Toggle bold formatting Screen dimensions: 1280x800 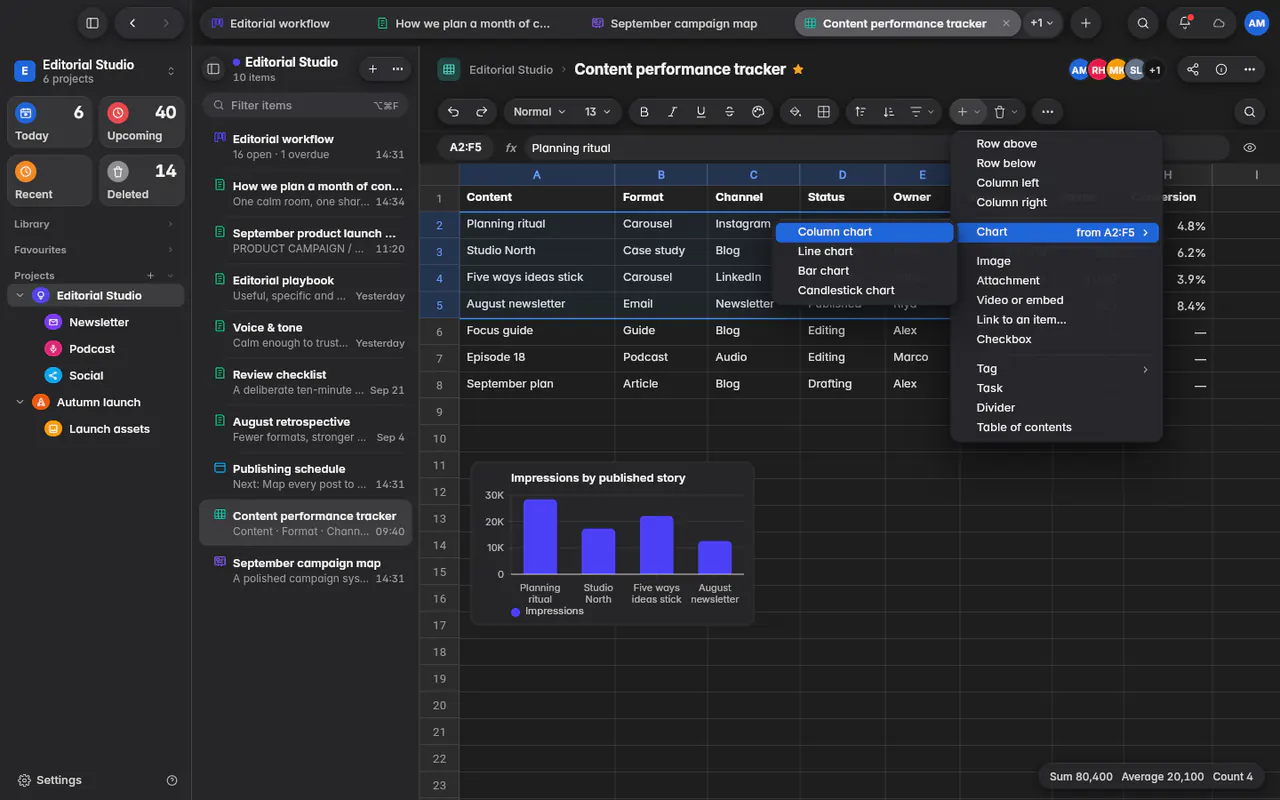[x=644, y=112]
